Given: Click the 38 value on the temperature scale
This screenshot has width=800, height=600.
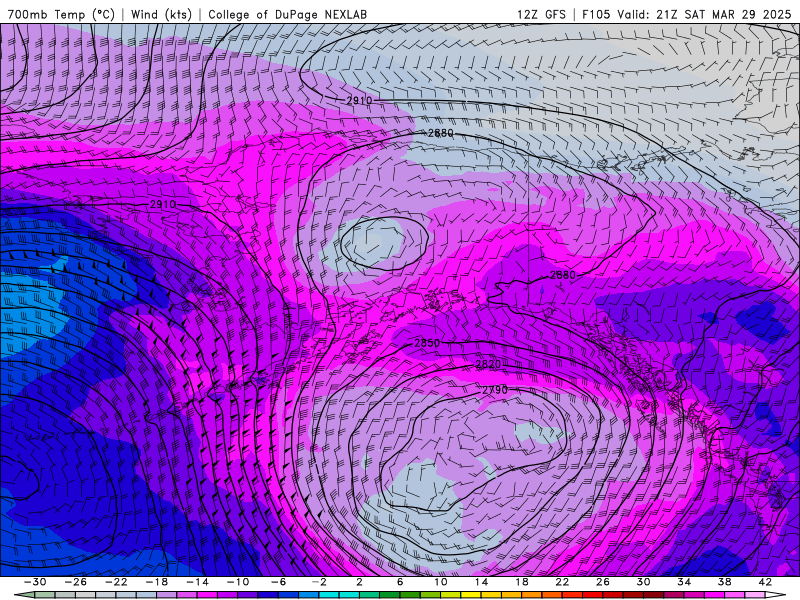Looking at the screenshot, I should [x=724, y=582].
